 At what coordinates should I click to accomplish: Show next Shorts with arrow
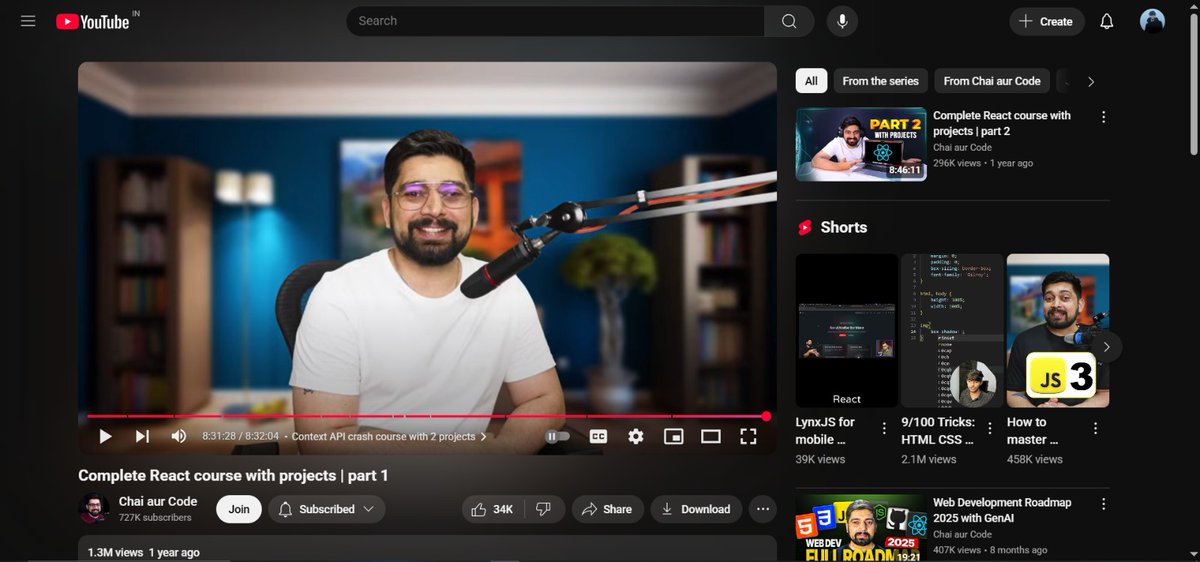(x=1107, y=347)
